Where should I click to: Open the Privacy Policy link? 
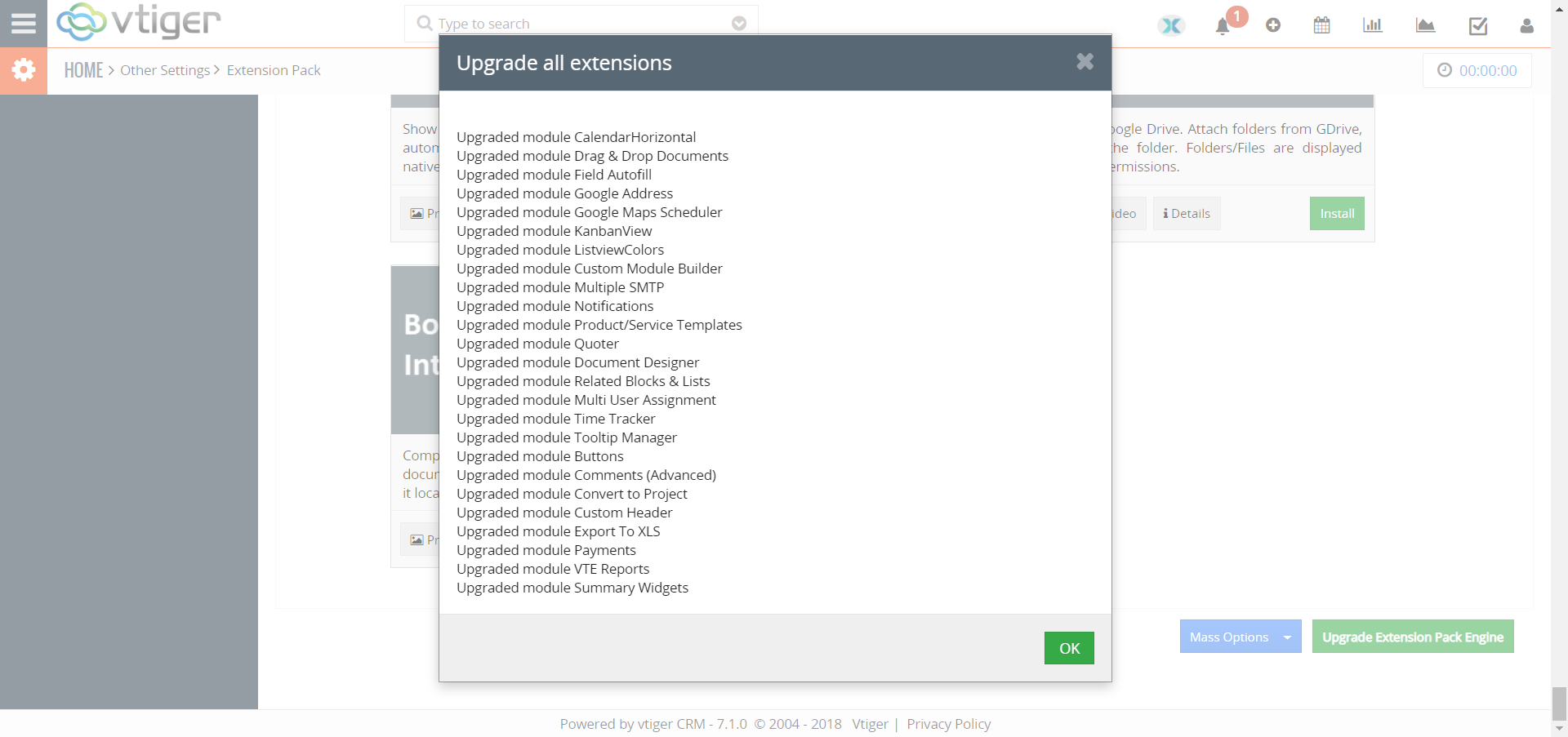(948, 724)
